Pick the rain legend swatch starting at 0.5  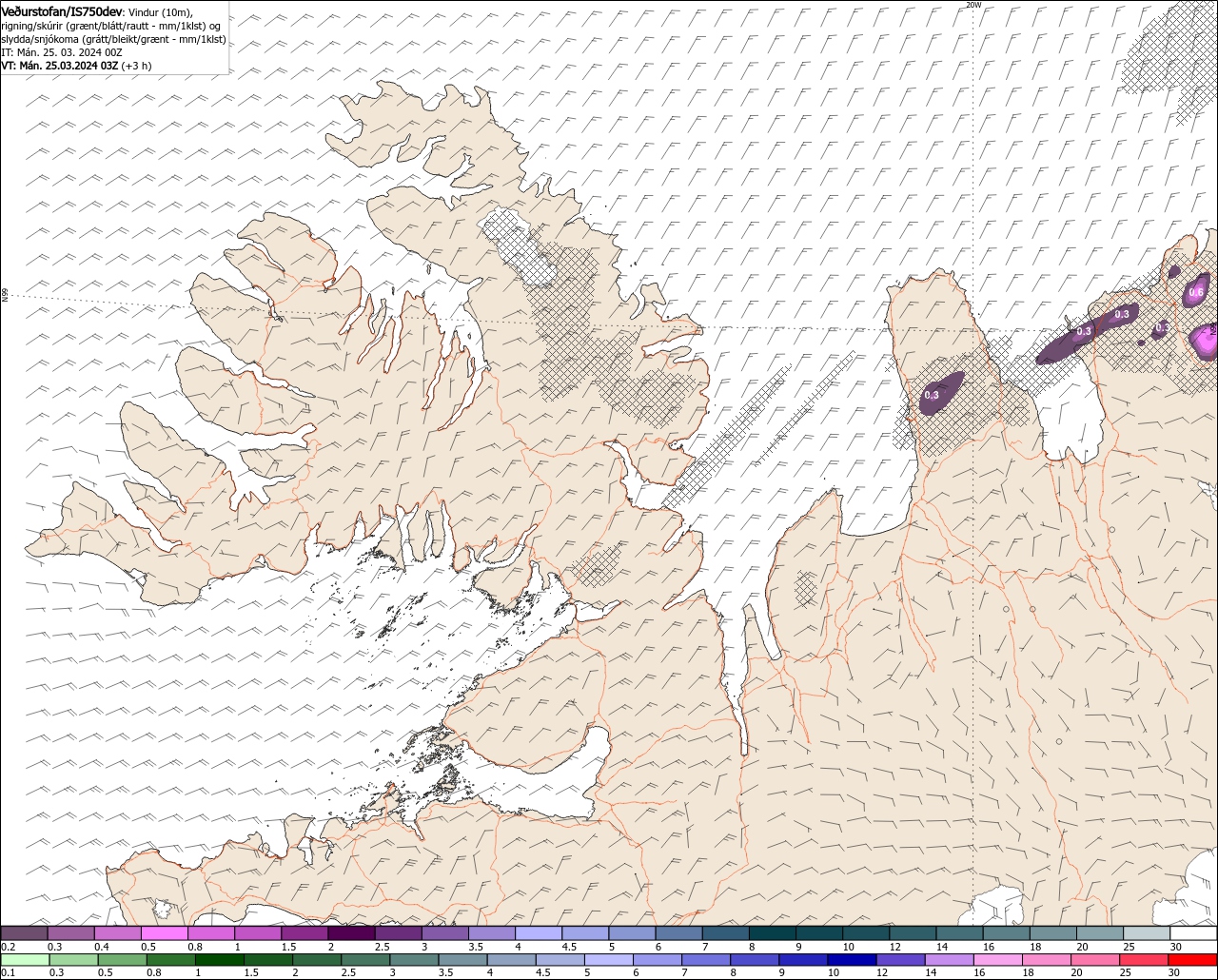click(122, 959)
